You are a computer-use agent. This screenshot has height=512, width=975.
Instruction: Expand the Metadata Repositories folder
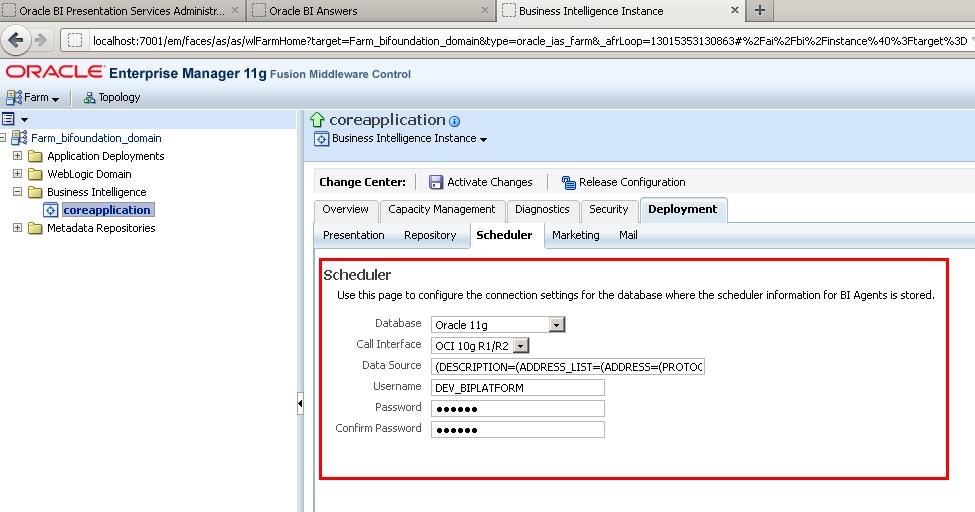(x=17, y=228)
